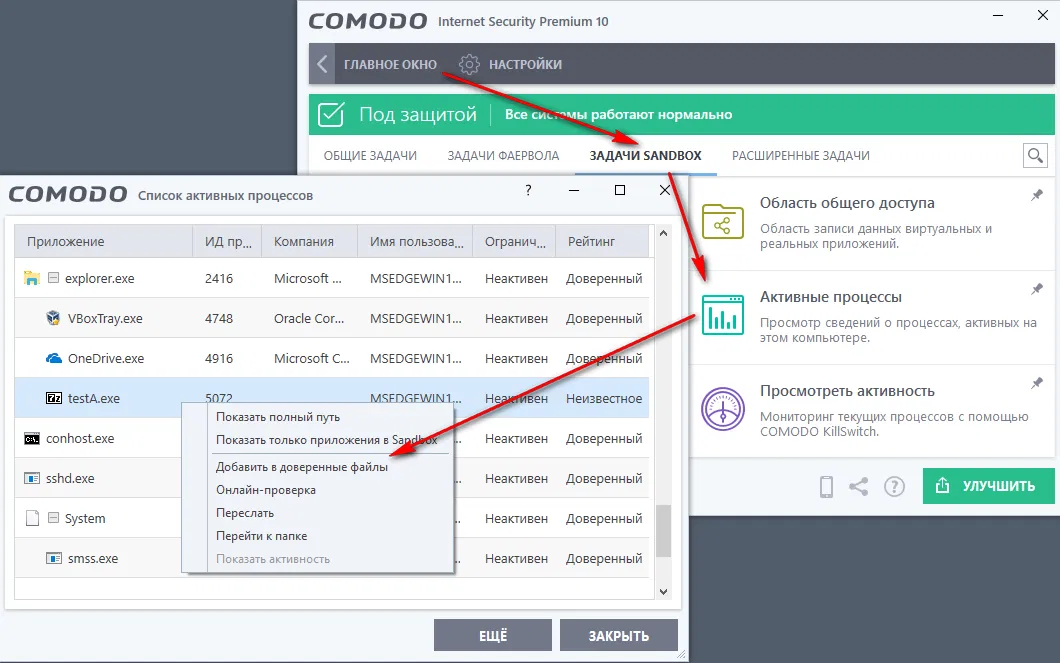Pin the Область общего доступа task

click(1037, 195)
